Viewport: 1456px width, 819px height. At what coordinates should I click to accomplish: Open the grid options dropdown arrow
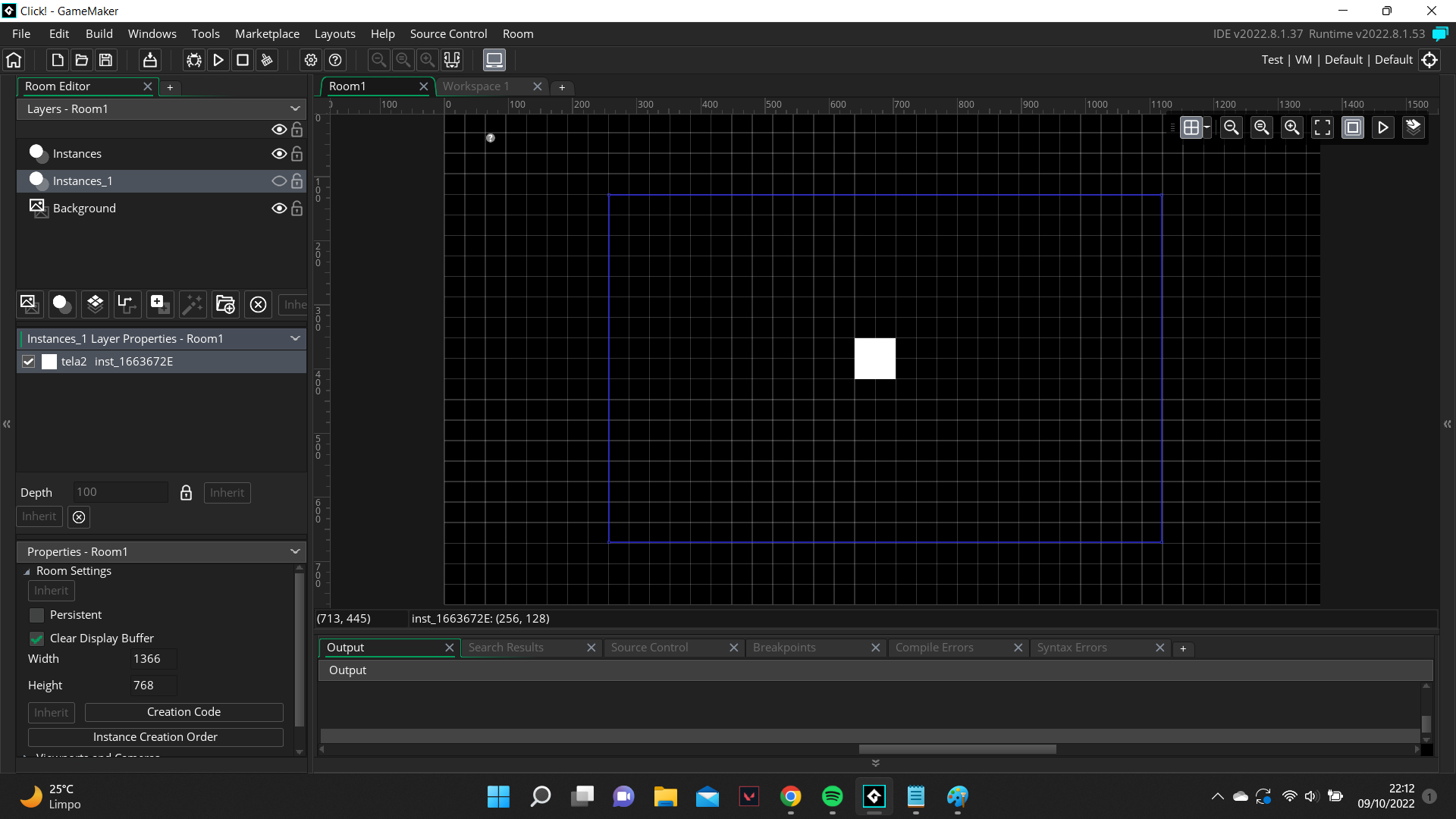click(x=1207, y=127)
